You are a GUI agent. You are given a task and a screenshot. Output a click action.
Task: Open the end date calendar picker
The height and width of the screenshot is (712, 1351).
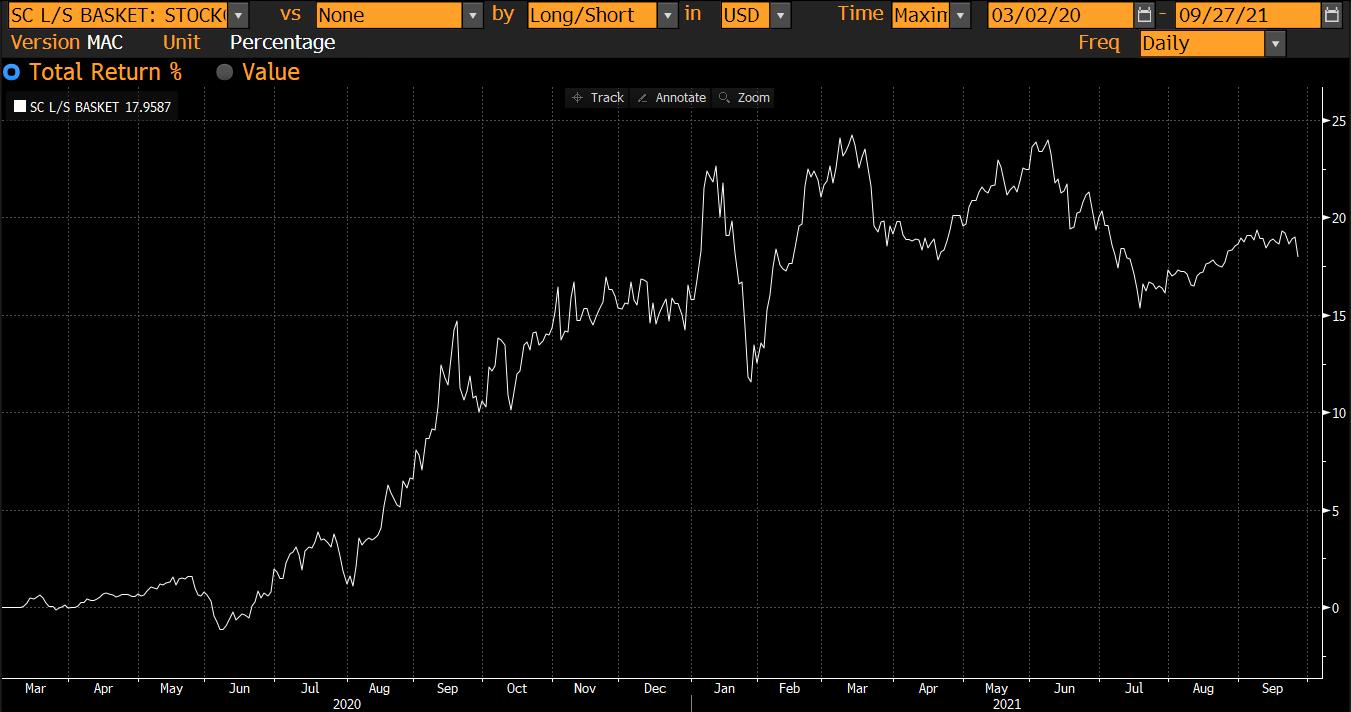click(1331, 15)
